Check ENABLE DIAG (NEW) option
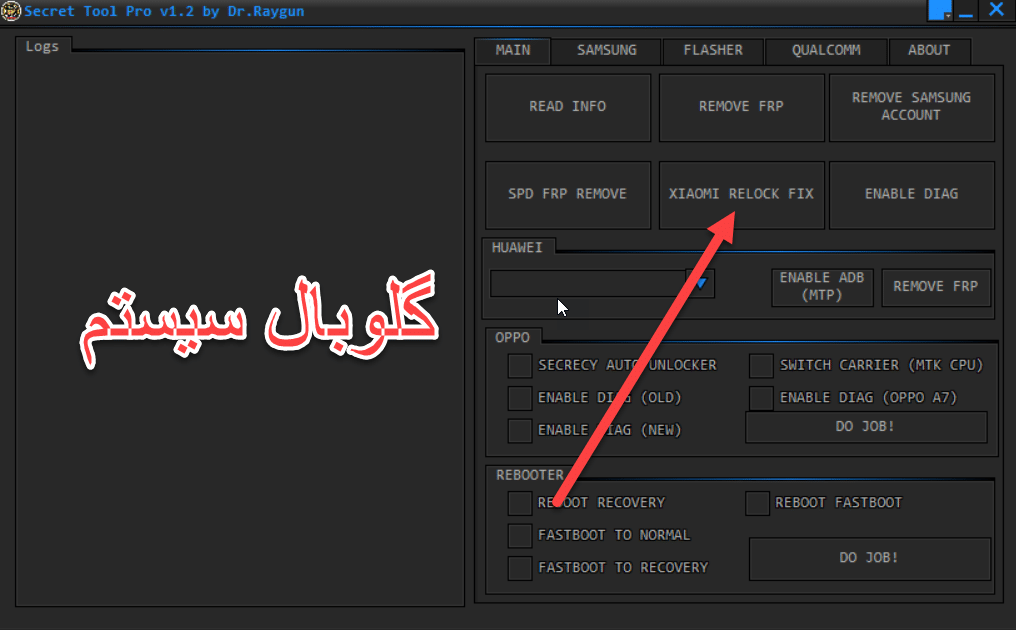The height and width of the screenshot is (630, 1016). tap(520, 430)
